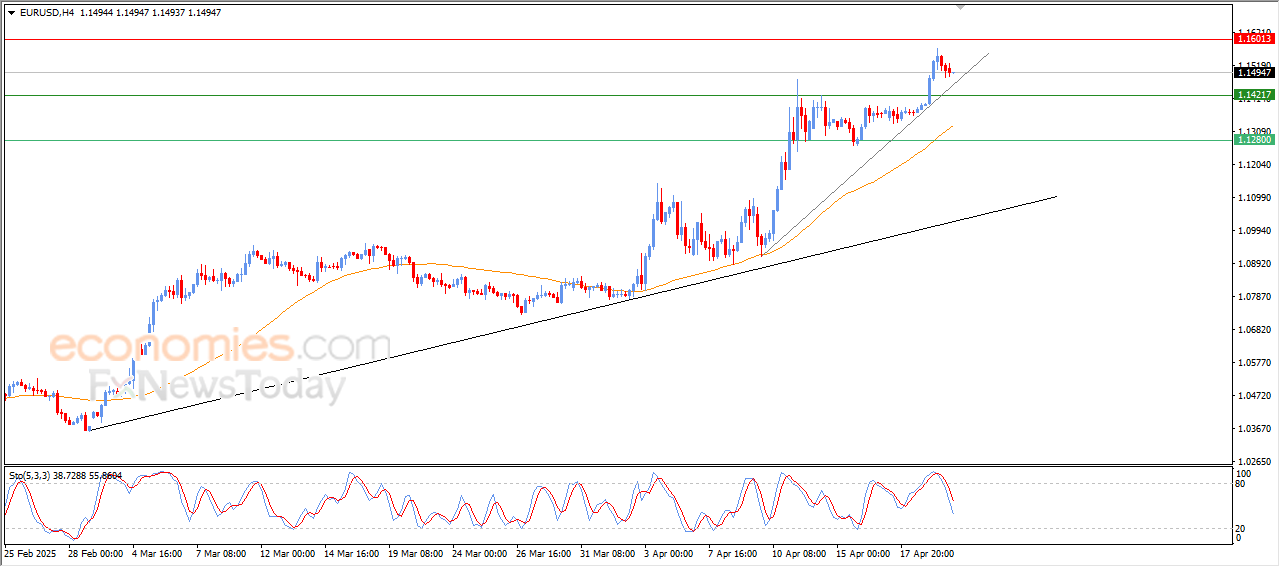The image size is (1280, 567).
Task: Click the 7 Apr 16:00 date label
Action: click(735, 552)
